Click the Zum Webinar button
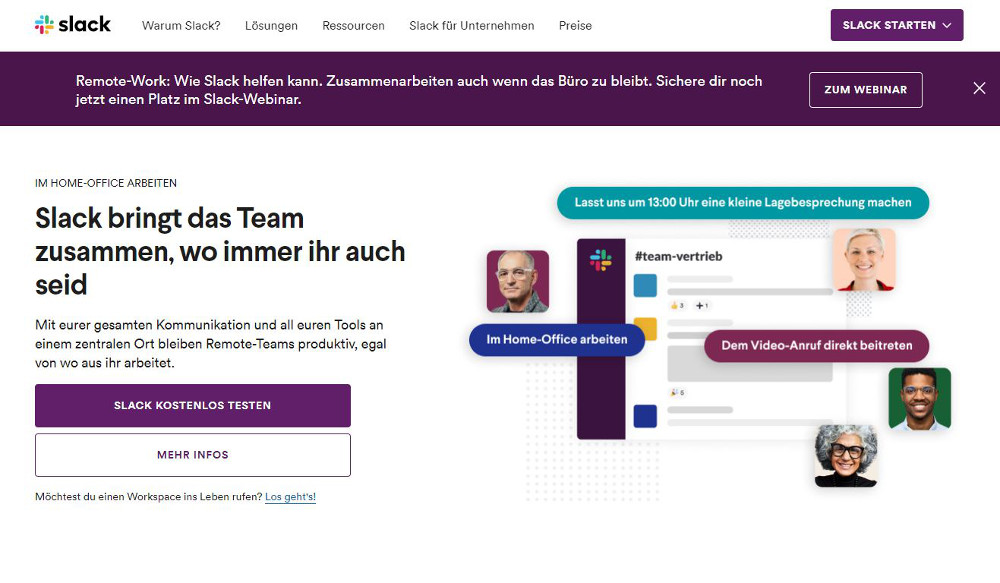Image resolution: width=1000 pixels, height=583 pixels. [865, 89]
